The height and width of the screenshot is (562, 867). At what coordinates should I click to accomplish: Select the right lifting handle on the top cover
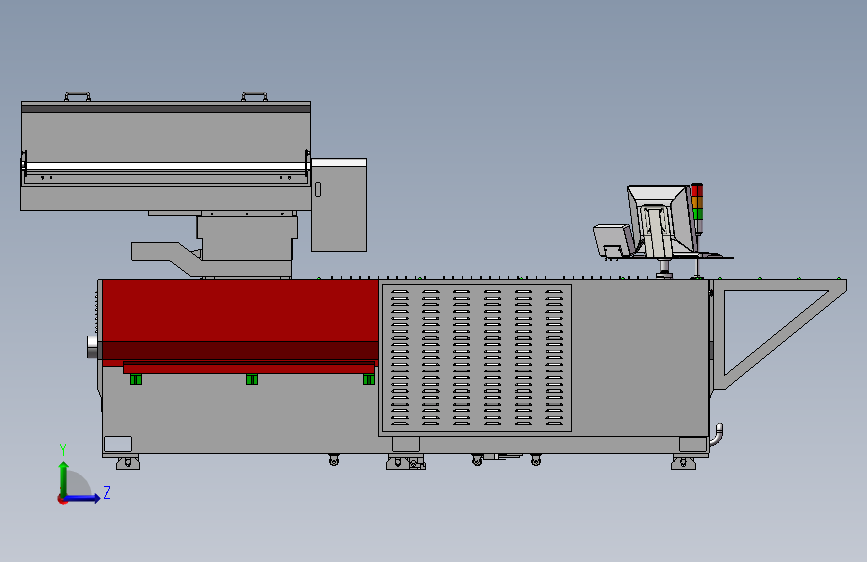(254, 97)
